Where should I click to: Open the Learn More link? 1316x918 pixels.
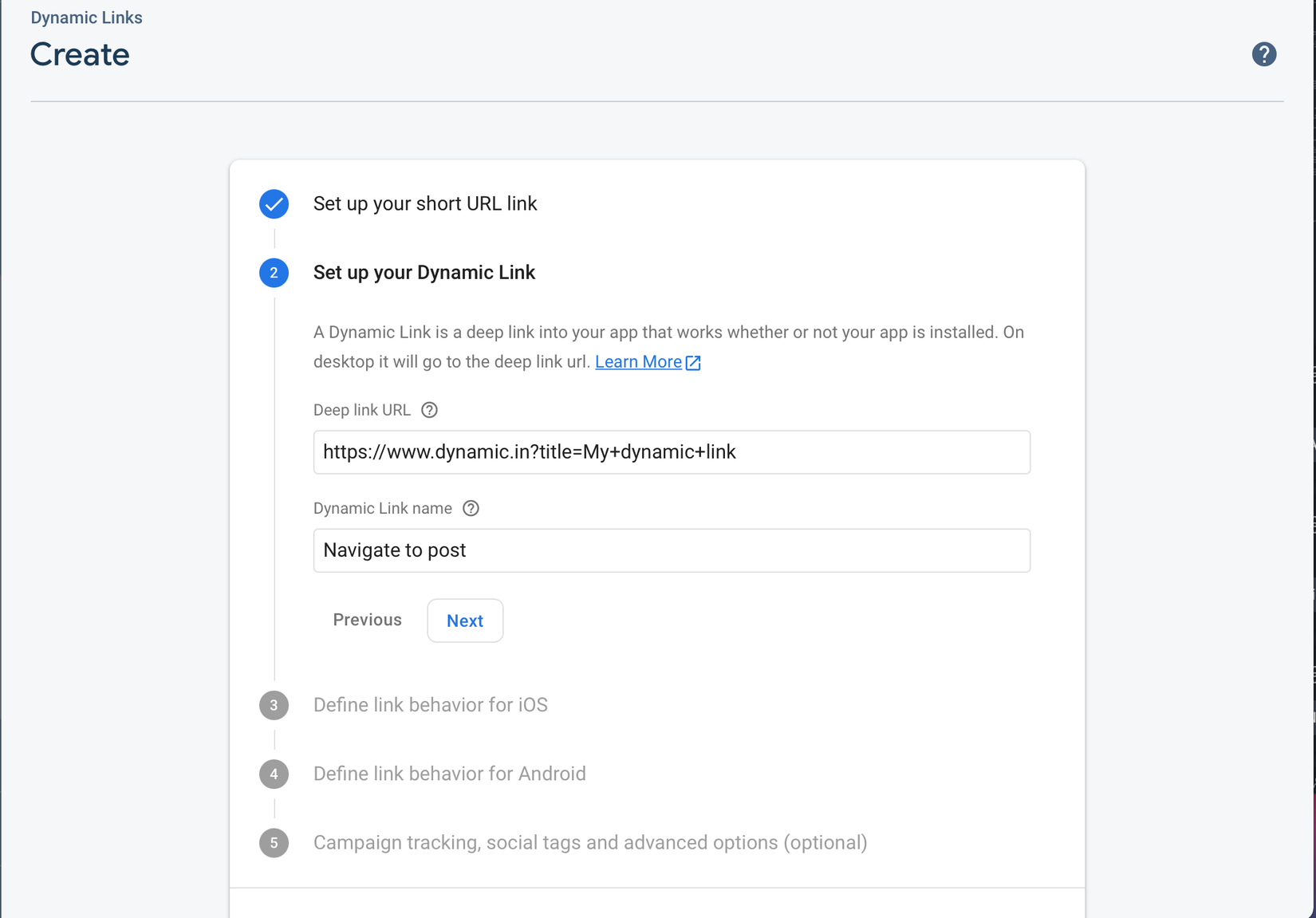[x=638, y=362]
